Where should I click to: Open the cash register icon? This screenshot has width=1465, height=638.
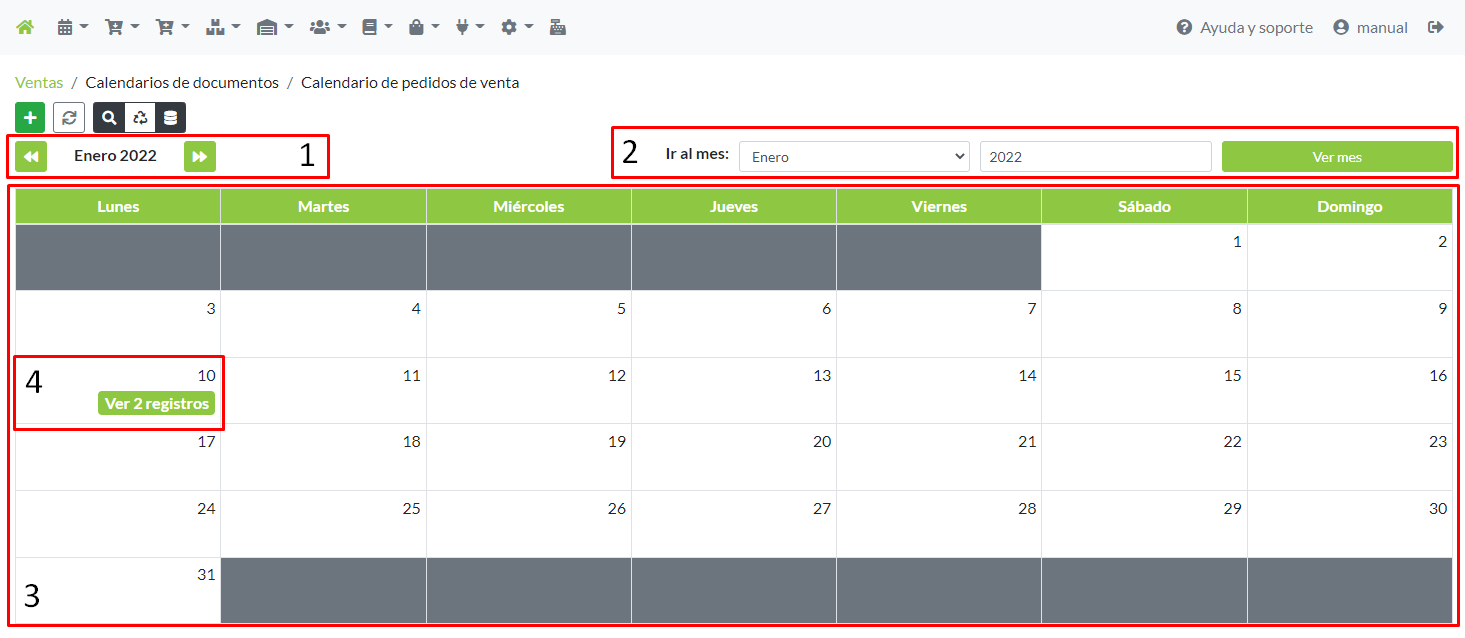point(558,27)
